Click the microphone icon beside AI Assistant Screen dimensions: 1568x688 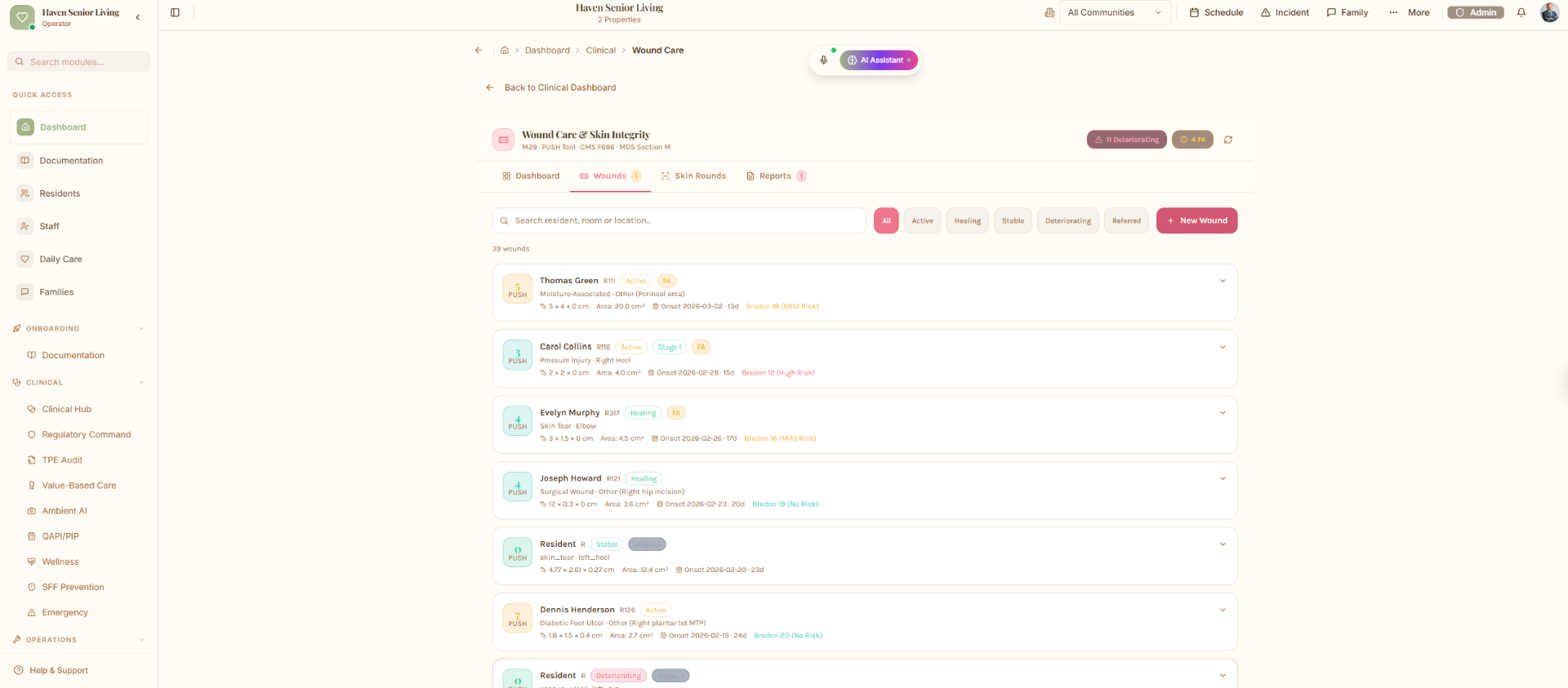coord(824,60)
